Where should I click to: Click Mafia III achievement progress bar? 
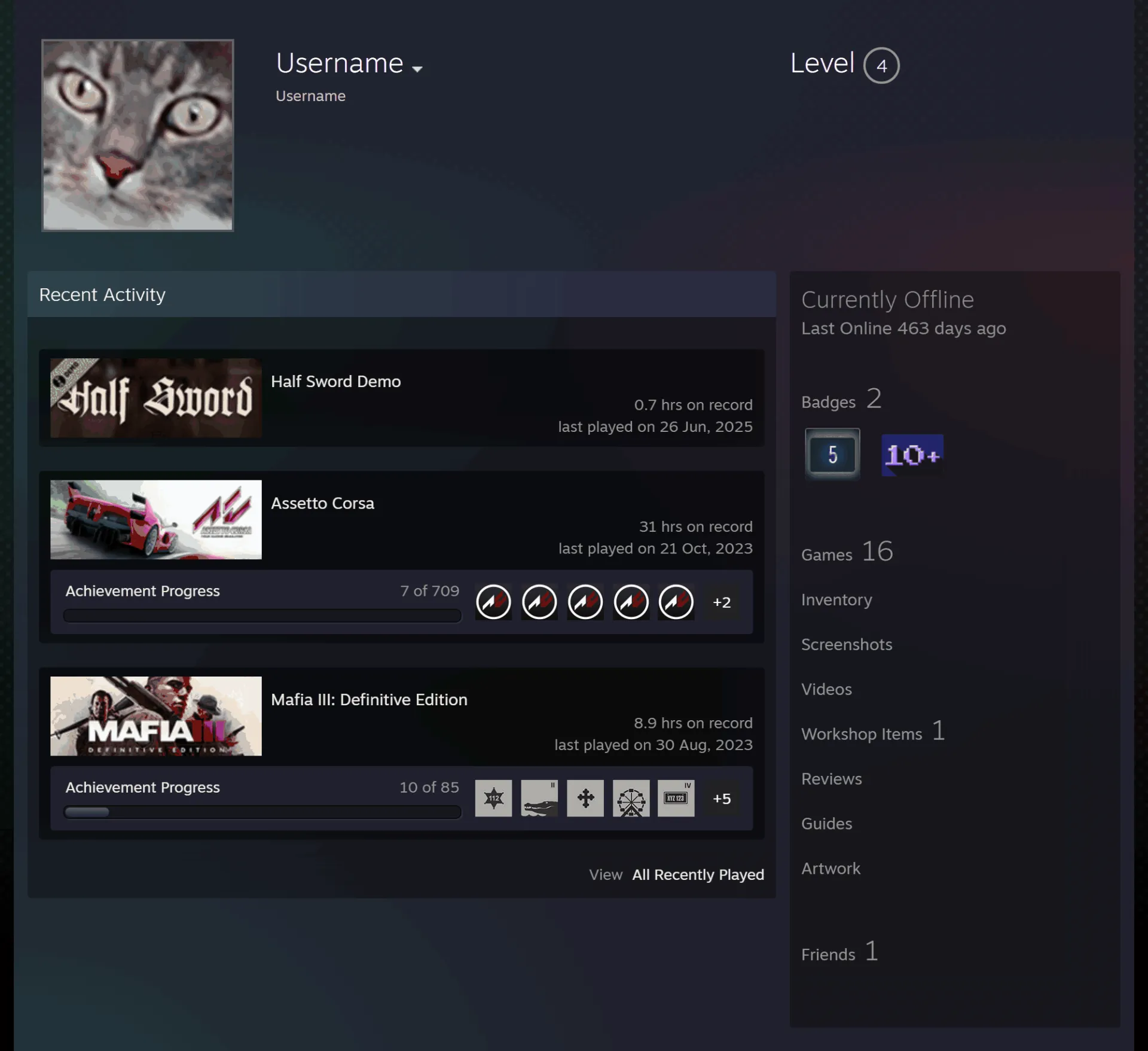tap(262, 812)
